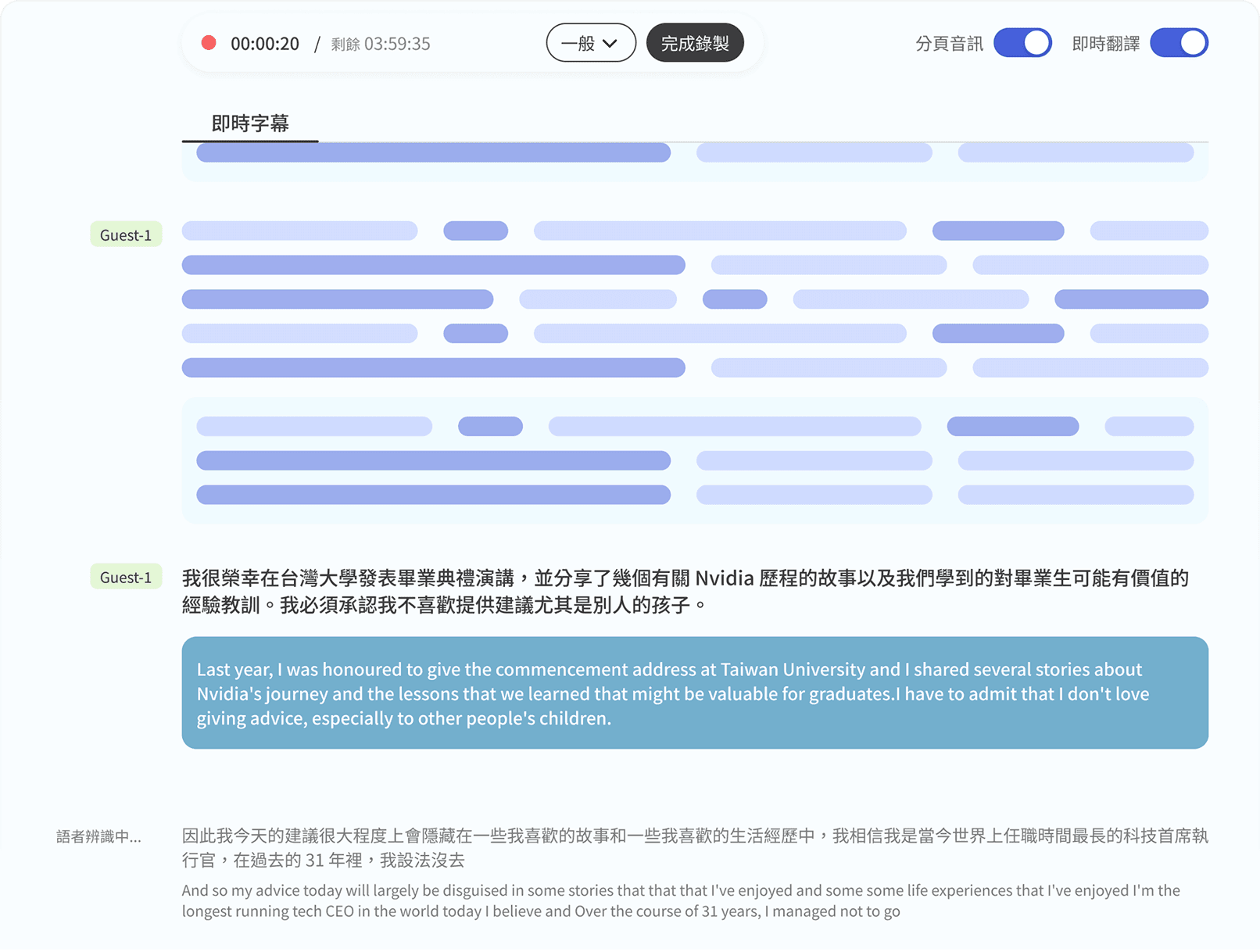Click the 分頁音訊 text label
Image resolution: width=1260 pixels, height=952 pixels.
coord(949,44)
